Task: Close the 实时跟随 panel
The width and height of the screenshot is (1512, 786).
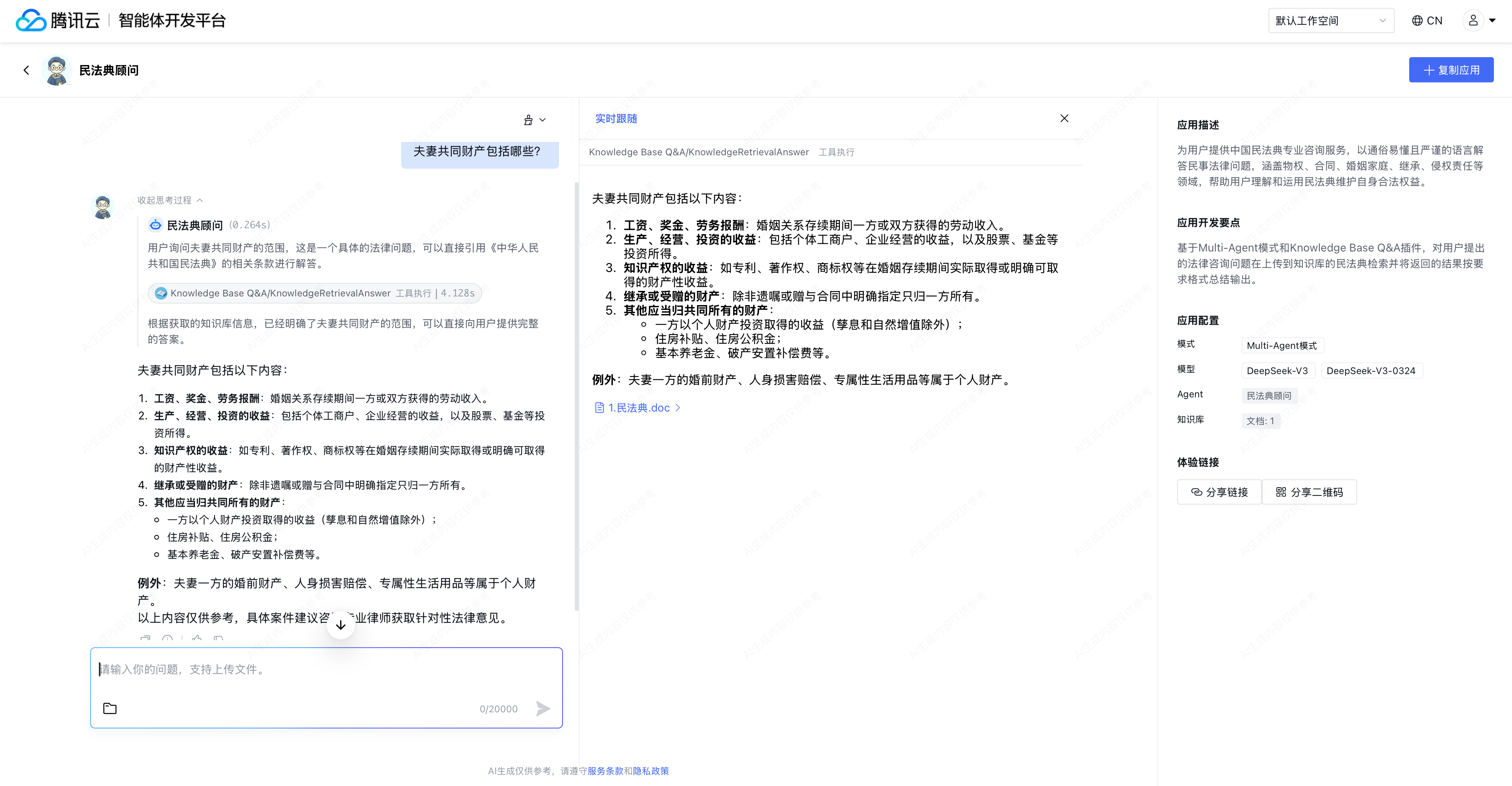Action: (x=1064, y=119)
